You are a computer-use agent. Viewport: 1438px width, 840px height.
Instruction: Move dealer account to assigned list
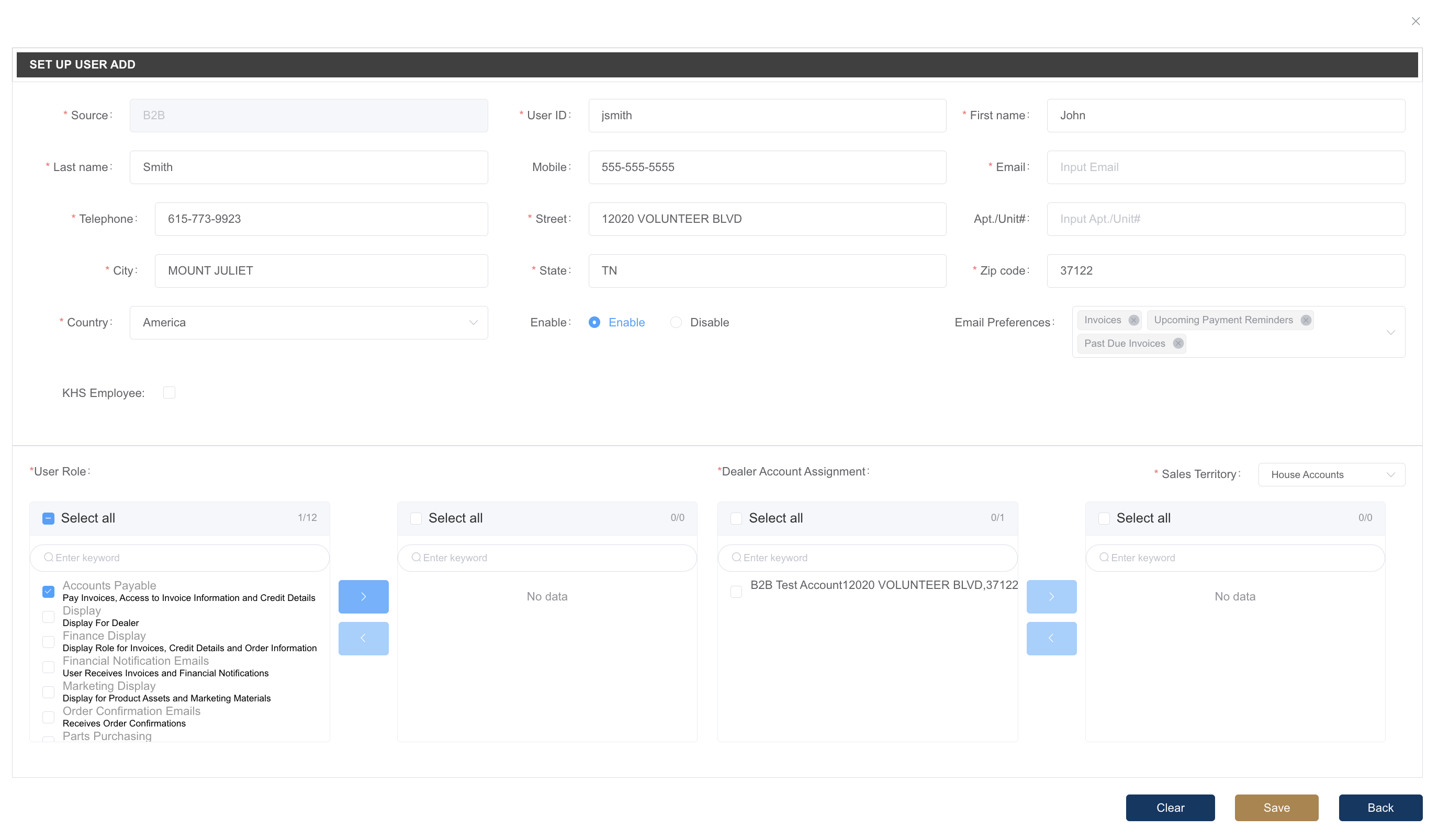click(x=1051, y=596)
